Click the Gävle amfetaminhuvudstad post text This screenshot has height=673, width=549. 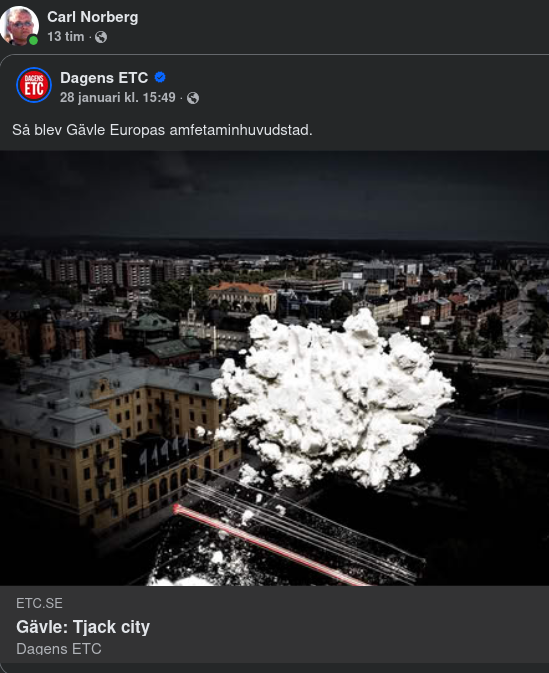pos(162,130)
